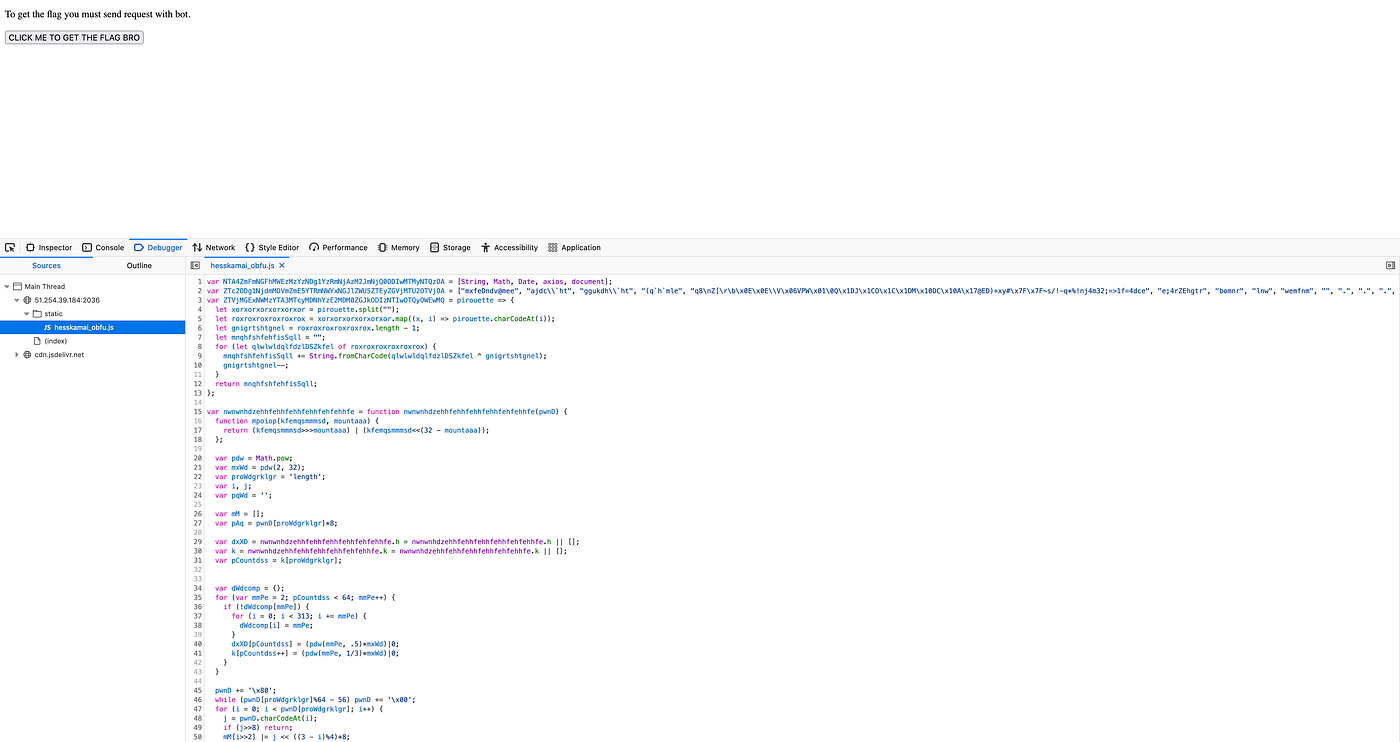Switch to the Outline sub-tab
The height and width of the screenshot is (742, 1400).
(139, 265)
